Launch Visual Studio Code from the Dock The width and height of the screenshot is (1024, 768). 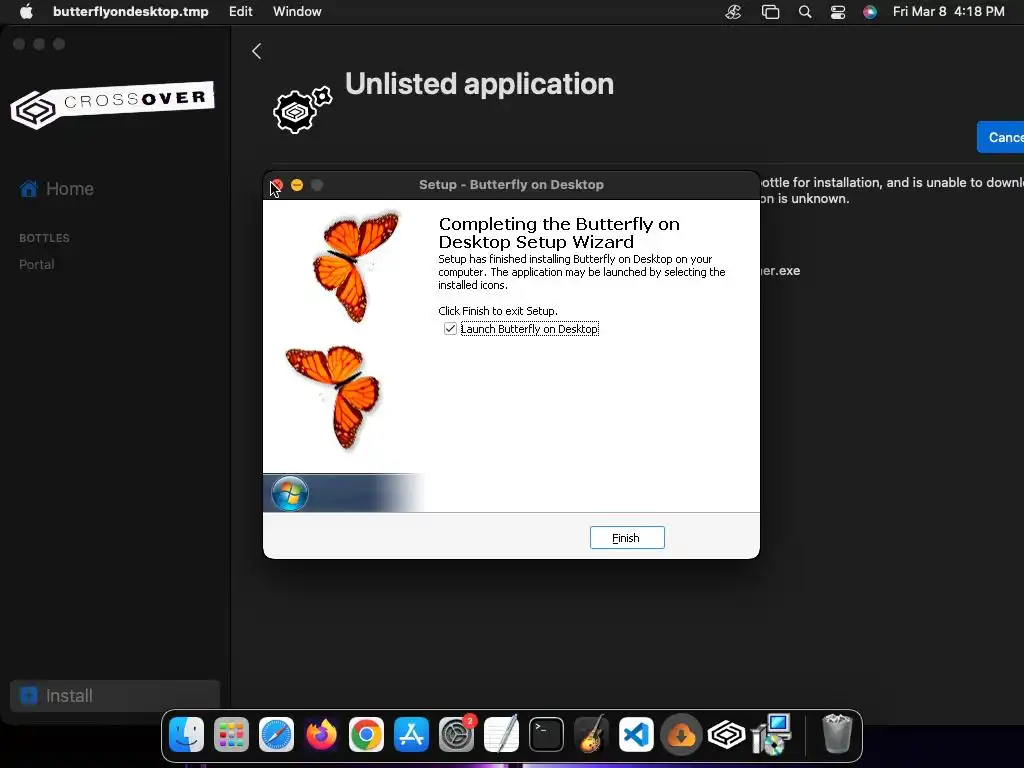pyautogui.click(x=637, y=735)
